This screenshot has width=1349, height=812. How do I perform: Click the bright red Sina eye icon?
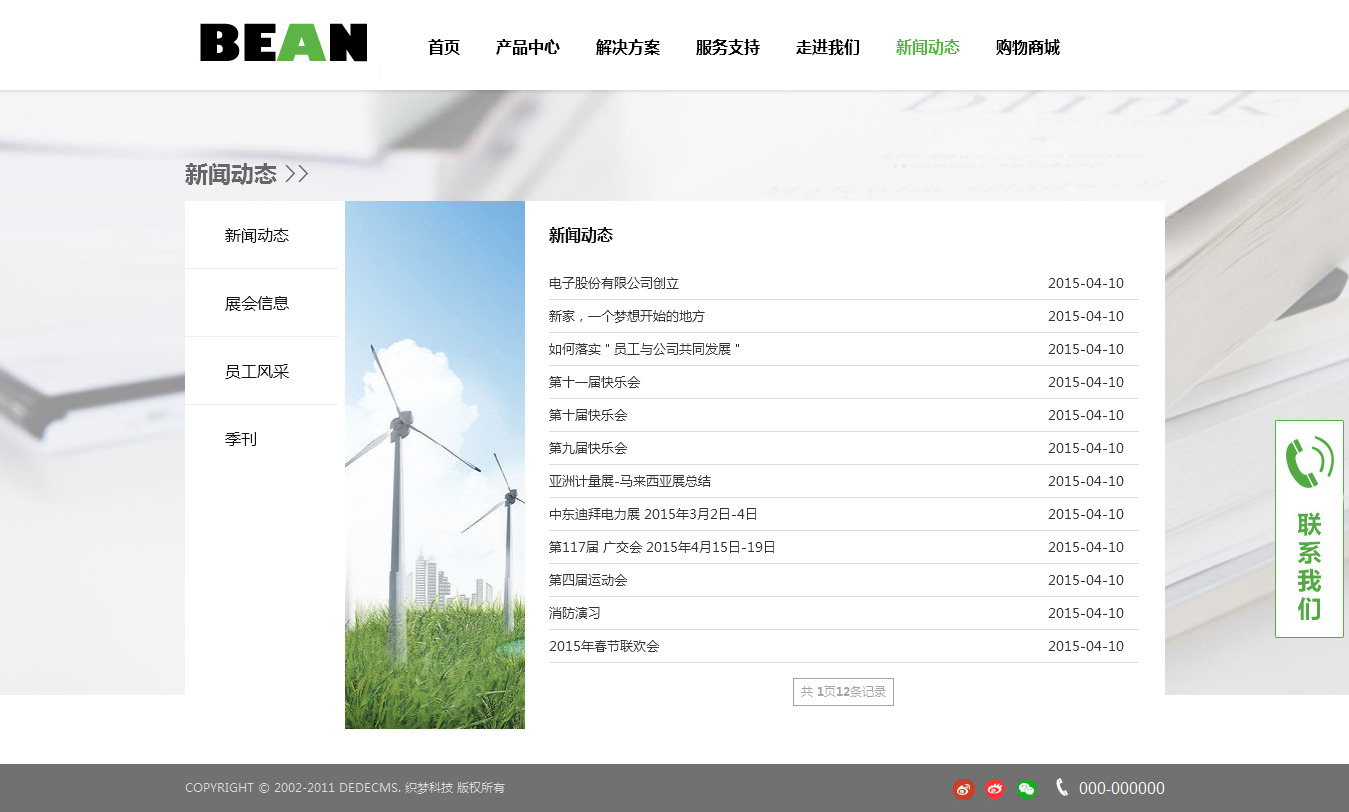(x=995, y=789)
